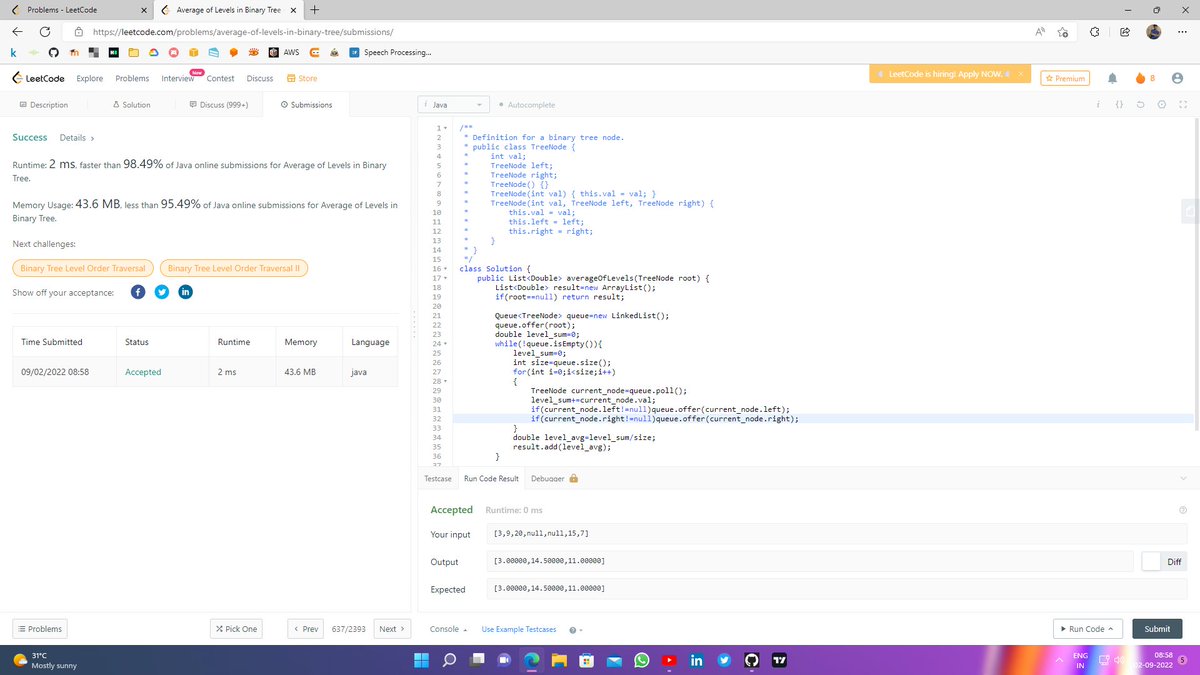Fold the Solution class at line 16
Viewport: 1200px width, 675px height.
click(x=445, y=269)
